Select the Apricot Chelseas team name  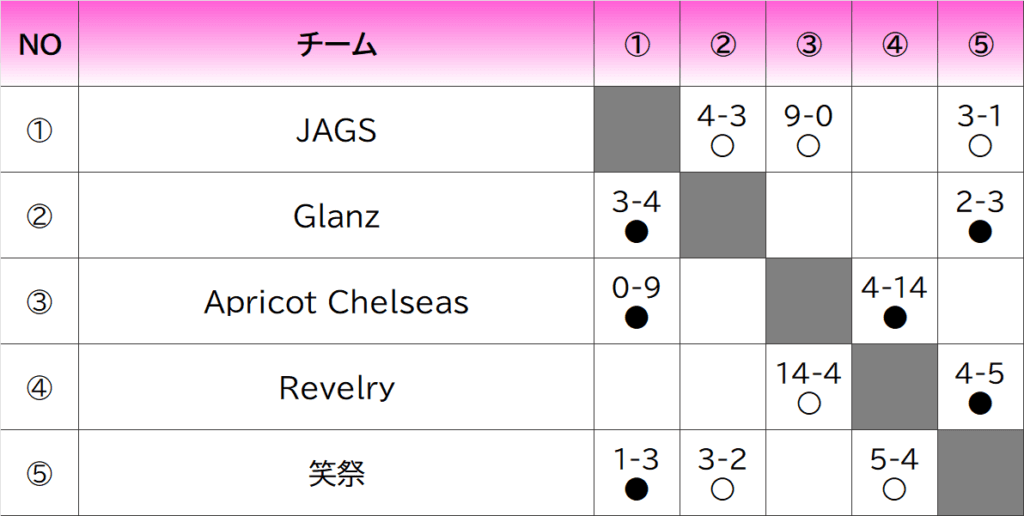pyautogui.click(x=336, y=302)
